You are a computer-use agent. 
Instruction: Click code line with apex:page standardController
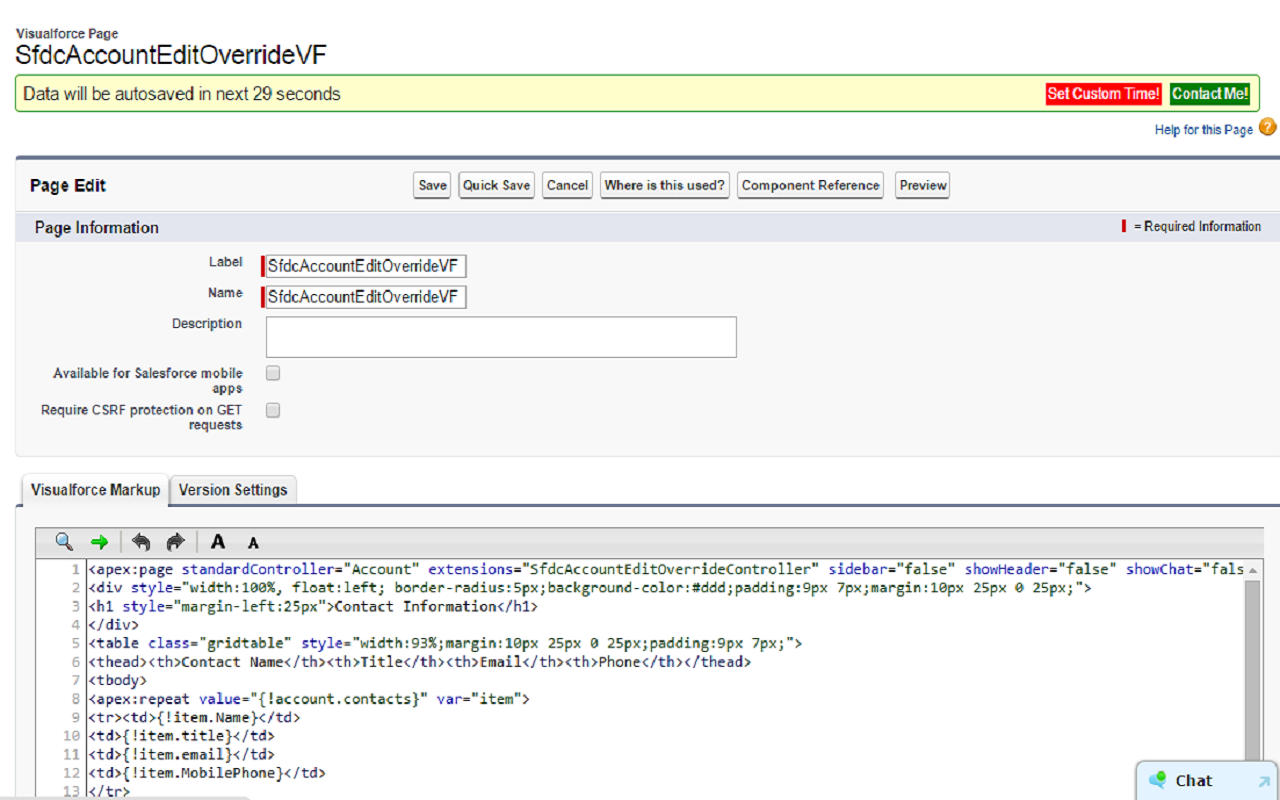[665, 569]
